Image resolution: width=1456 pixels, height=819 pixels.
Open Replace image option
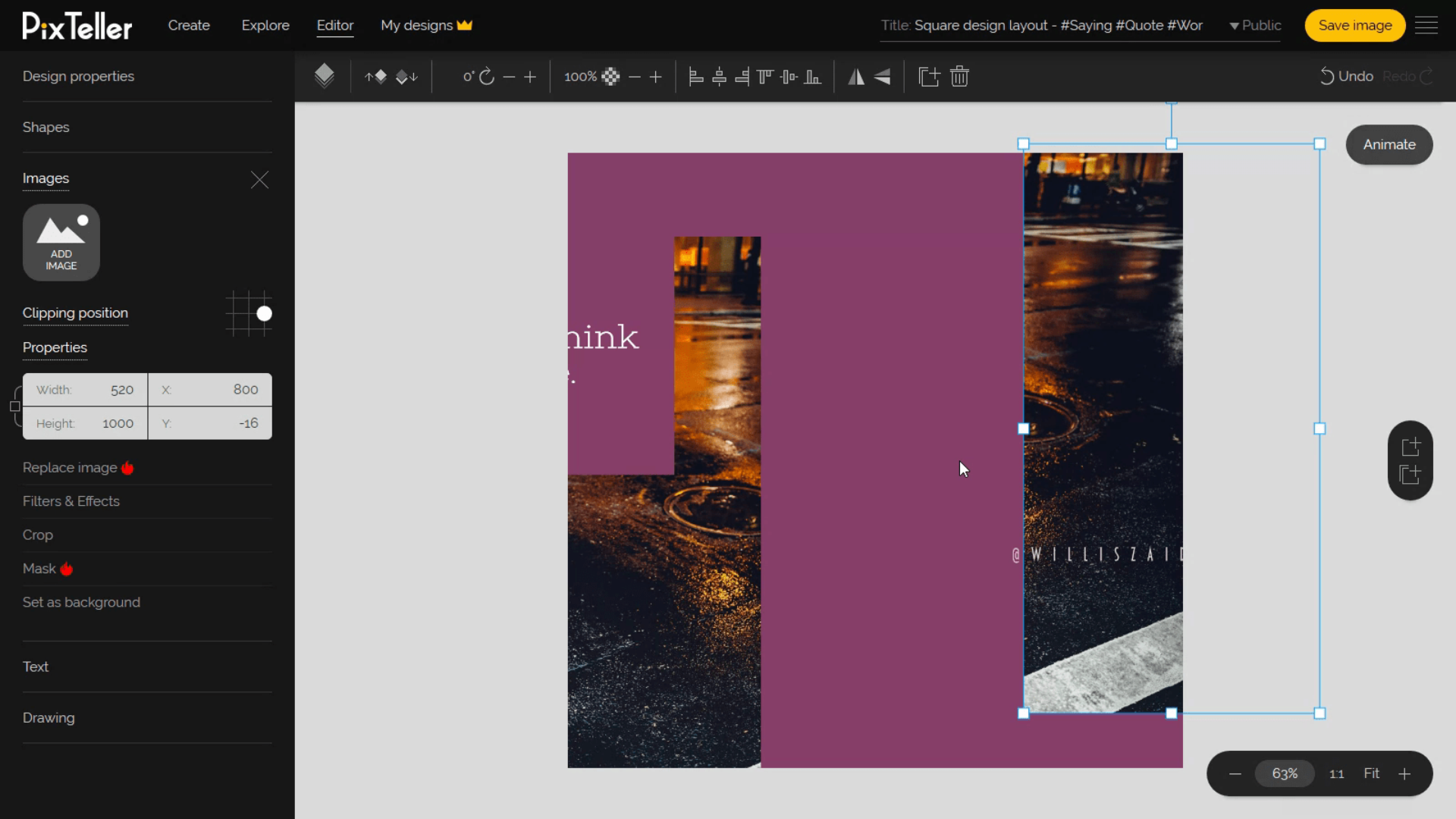[x=78, y=468]
